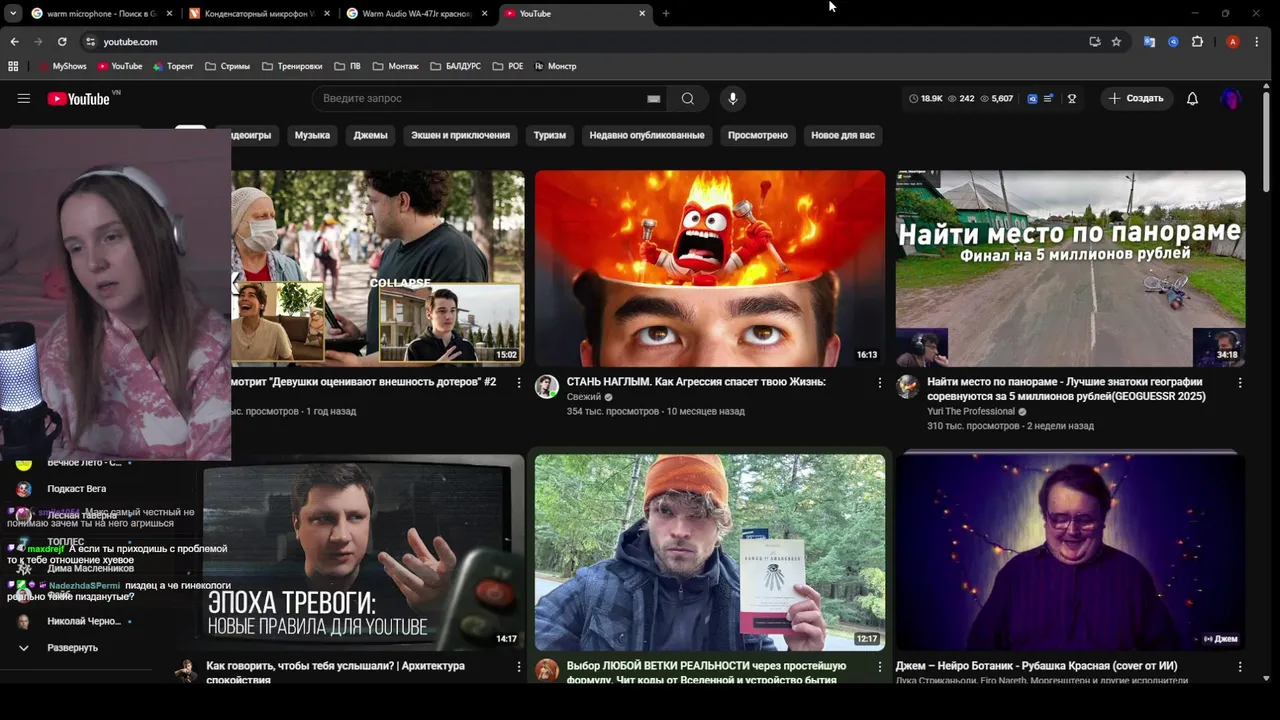Open notifications bell
Viewport: 1280px width, 720px height.
click(x=1192, y=98)
